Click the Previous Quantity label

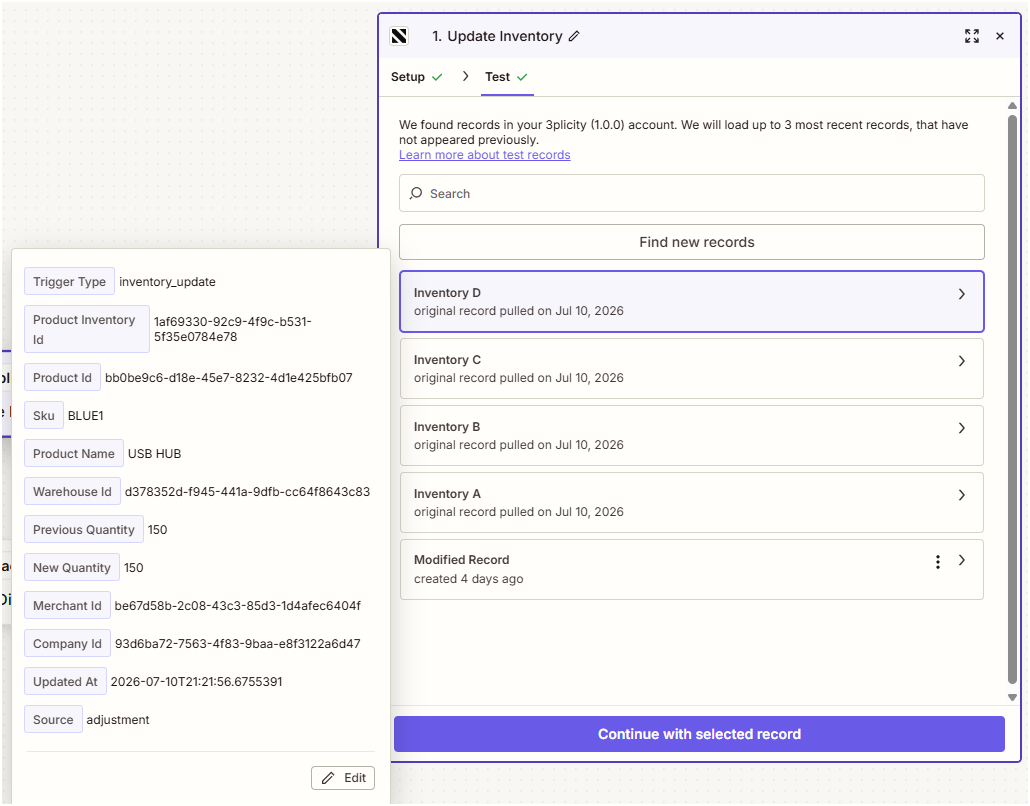pyautogui.click(x=84, y=530)
